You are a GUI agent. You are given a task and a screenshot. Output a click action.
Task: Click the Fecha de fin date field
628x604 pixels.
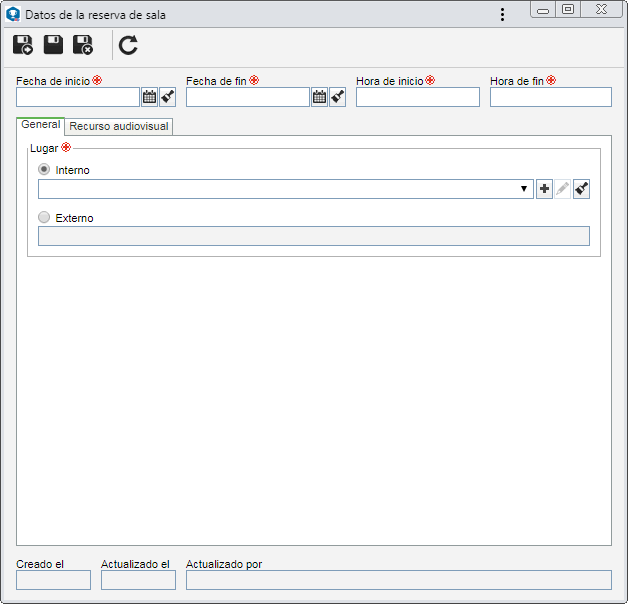pos(248,97)
